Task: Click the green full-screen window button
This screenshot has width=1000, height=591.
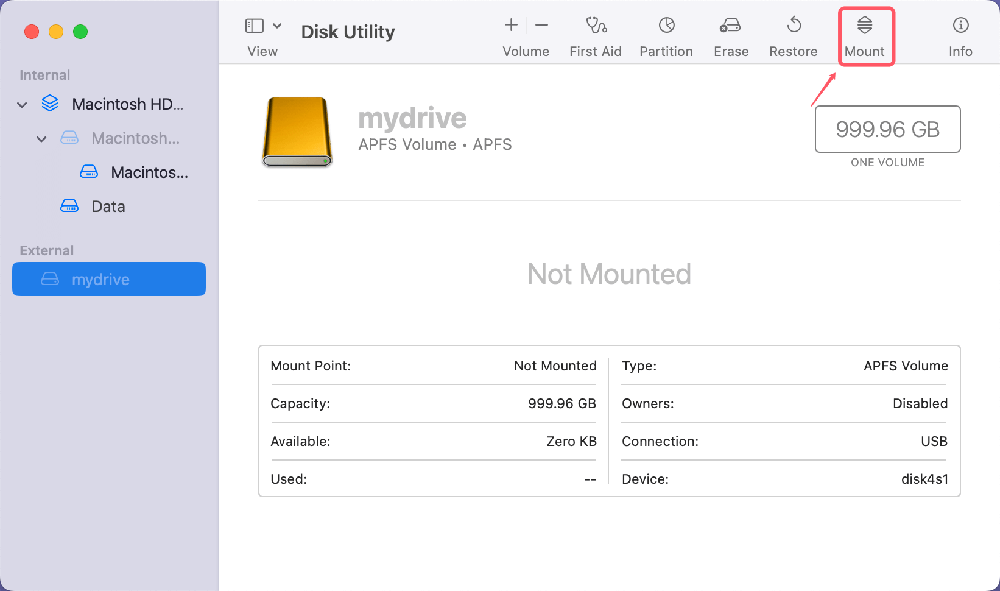Action: pyautogui.click(x=80, y=32)
